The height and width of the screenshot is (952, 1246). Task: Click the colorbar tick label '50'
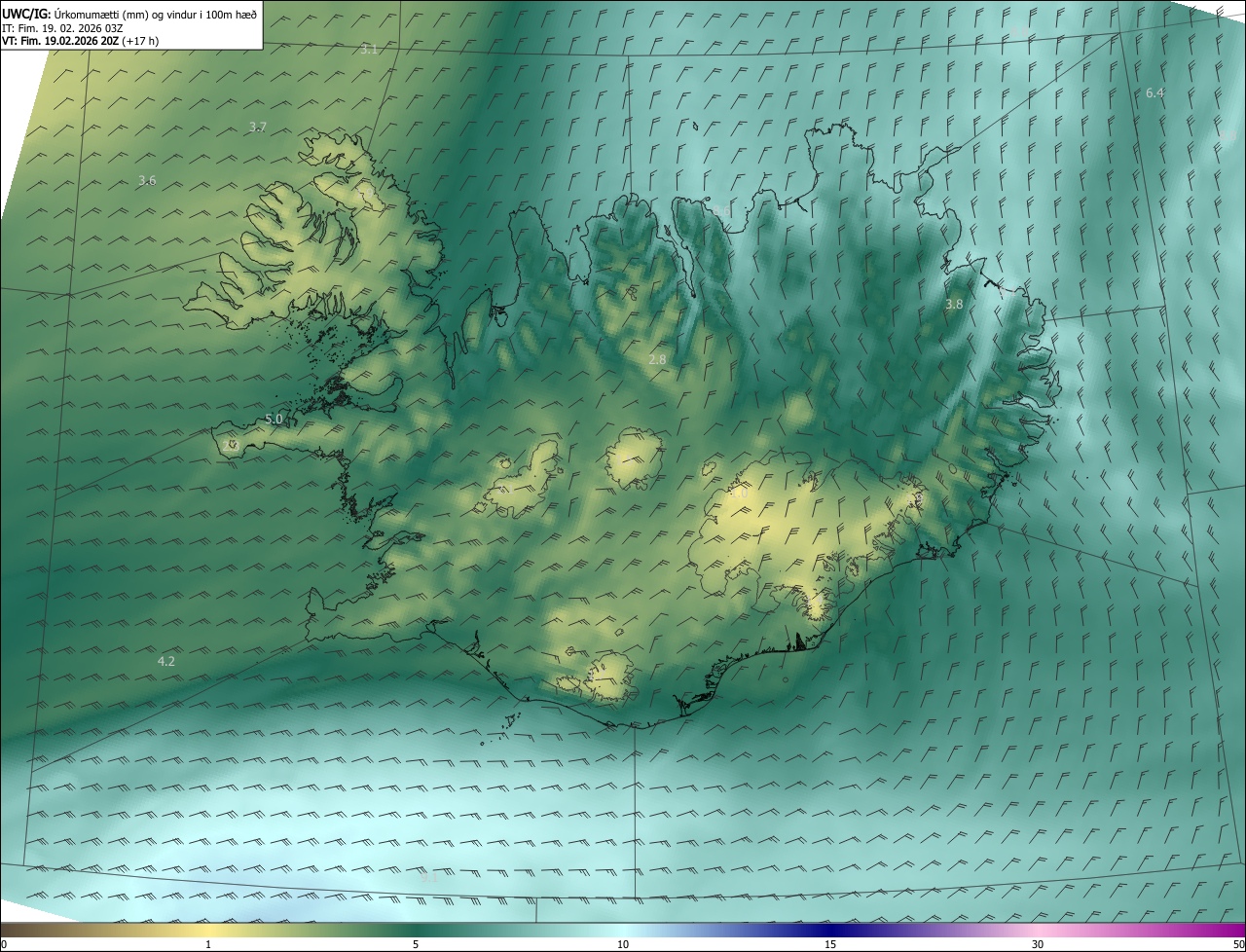(x=1238, y=944)
